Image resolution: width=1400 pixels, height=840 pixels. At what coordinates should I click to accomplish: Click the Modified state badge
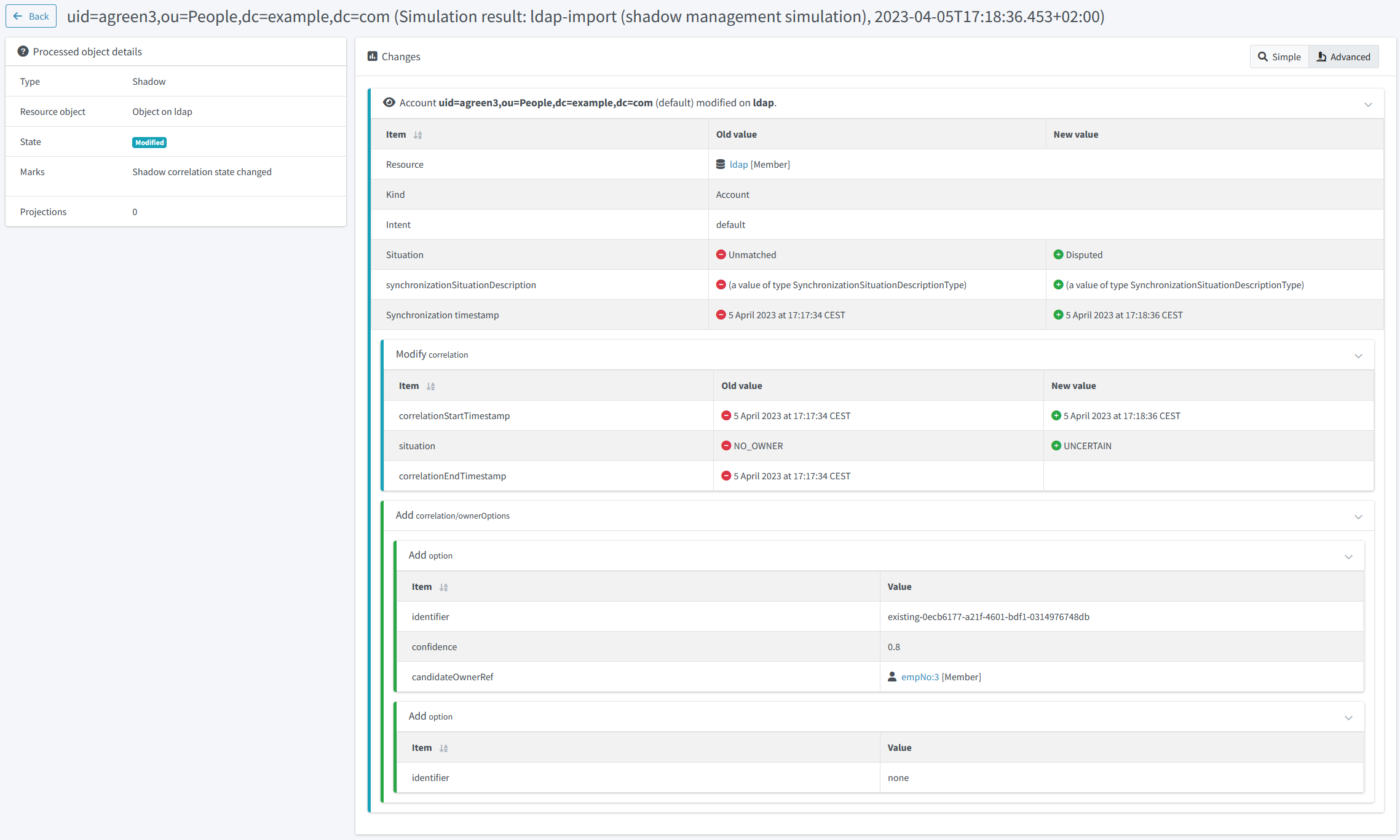[x=149, y=143]
